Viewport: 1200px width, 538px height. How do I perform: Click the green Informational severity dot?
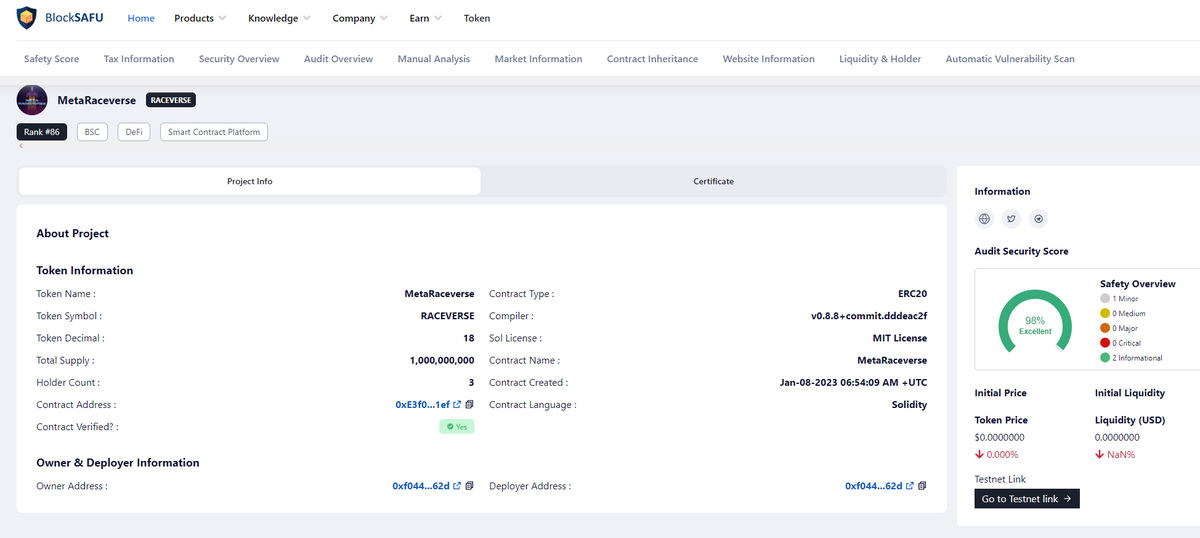click(1105, 357)
